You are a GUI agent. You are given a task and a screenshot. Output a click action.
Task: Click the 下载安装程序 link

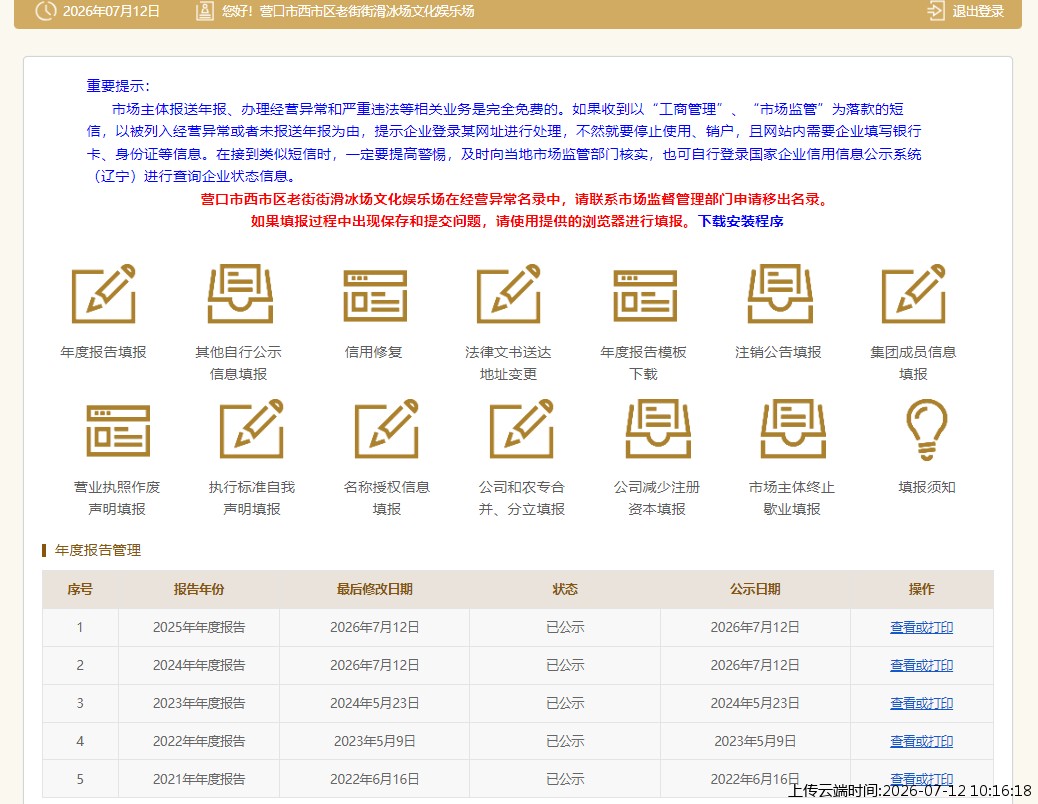[x=741, y=221]
